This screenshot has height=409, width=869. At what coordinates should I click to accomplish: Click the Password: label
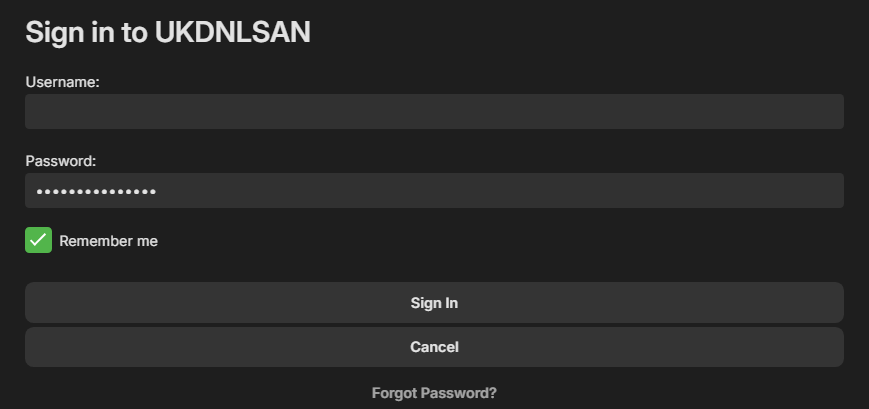coord(60,161)
